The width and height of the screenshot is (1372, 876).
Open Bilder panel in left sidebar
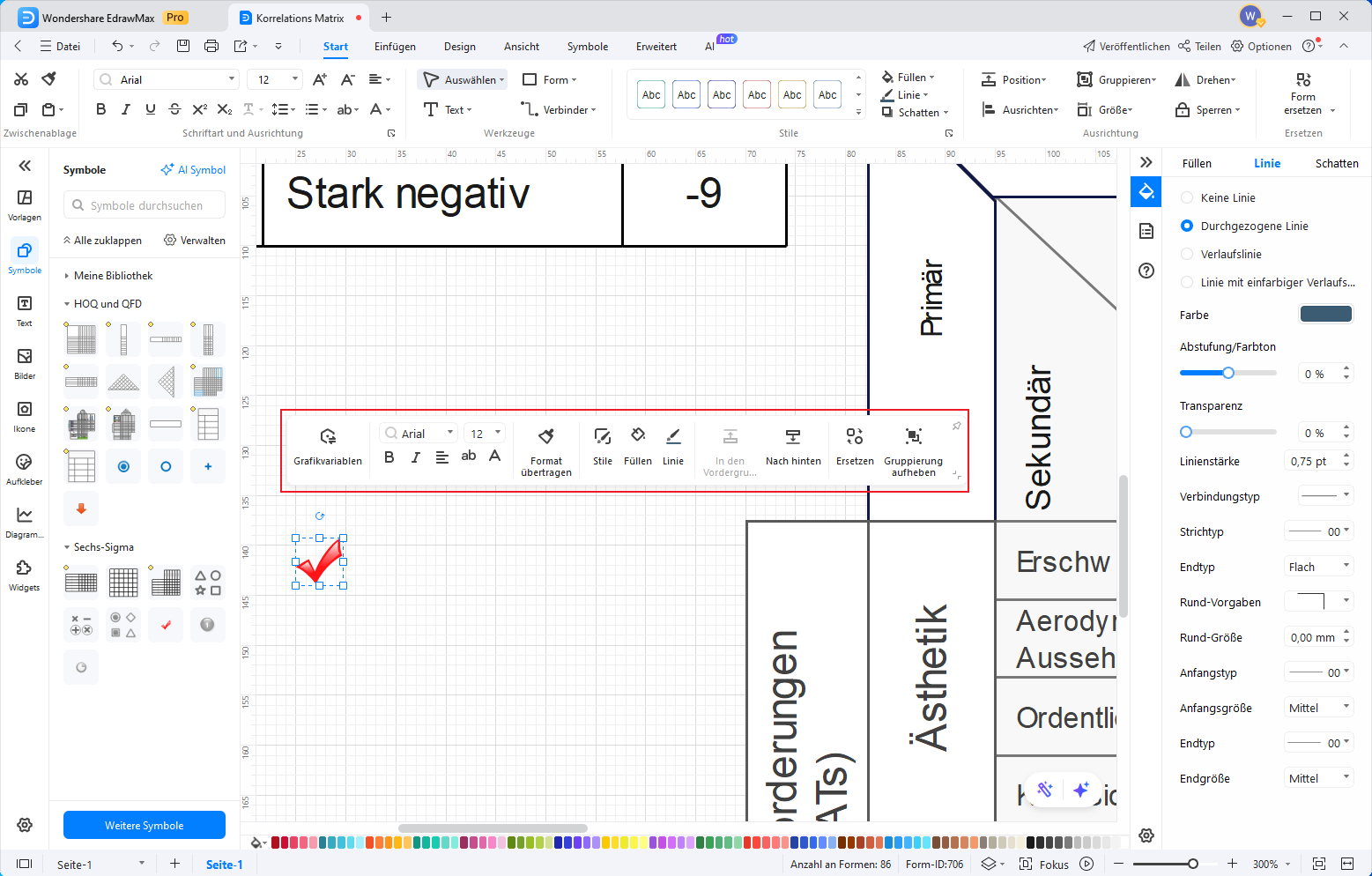pos(25,363)
